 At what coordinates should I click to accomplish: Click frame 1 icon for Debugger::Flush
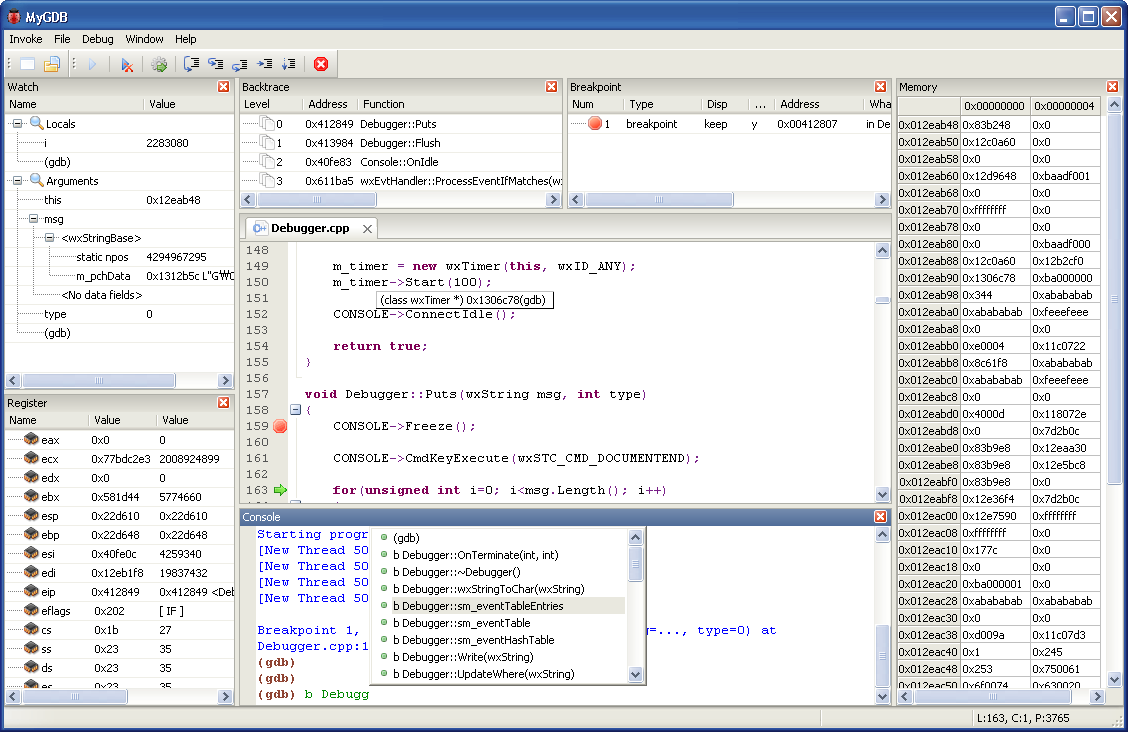(267, 142)
